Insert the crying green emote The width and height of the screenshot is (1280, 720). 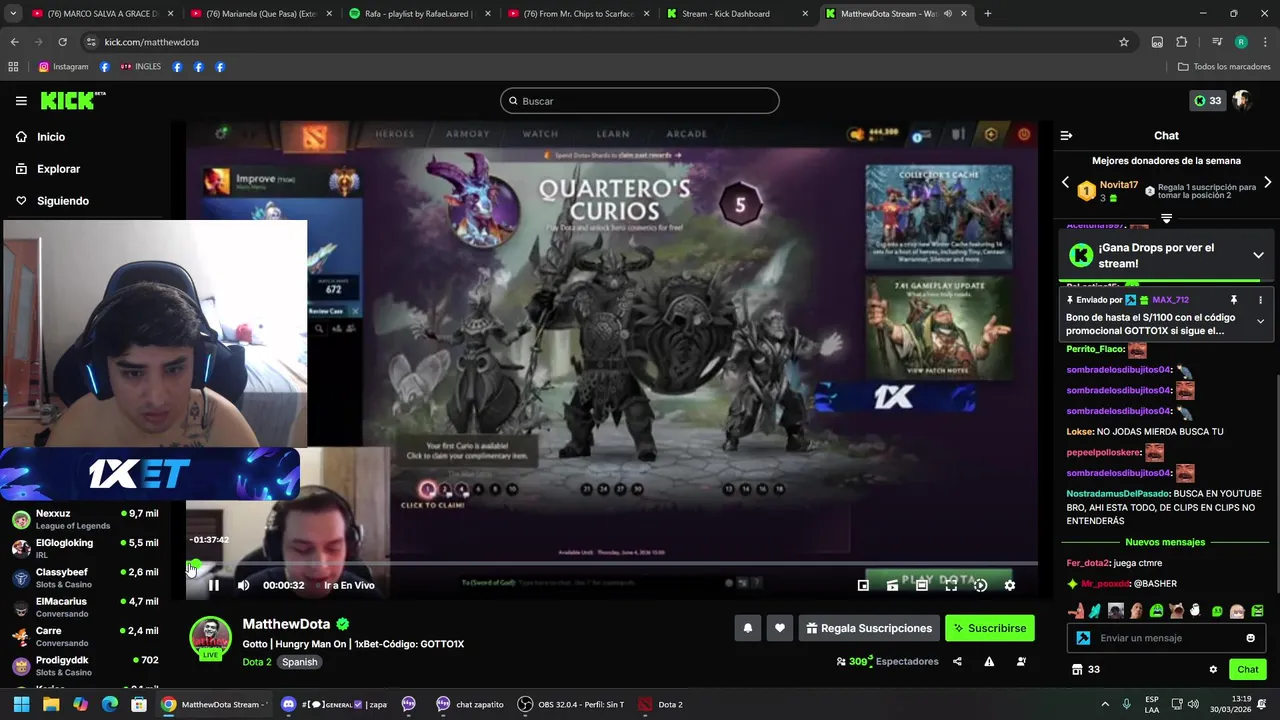pyautogui.click(x=1156, y=610)
